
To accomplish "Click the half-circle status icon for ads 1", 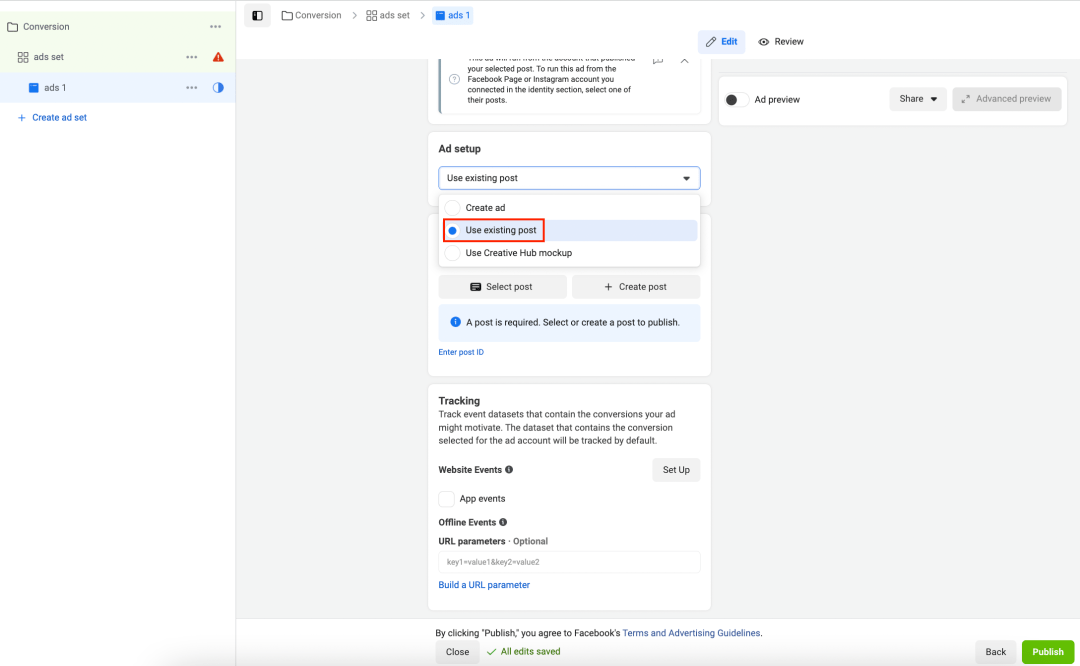I will point(218,88).
